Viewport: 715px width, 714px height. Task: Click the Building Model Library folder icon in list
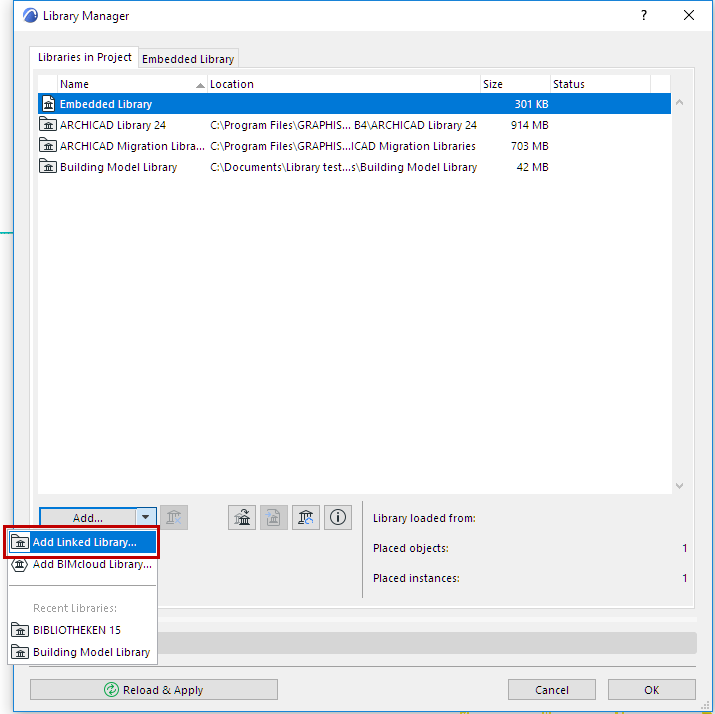click(48, 166)
